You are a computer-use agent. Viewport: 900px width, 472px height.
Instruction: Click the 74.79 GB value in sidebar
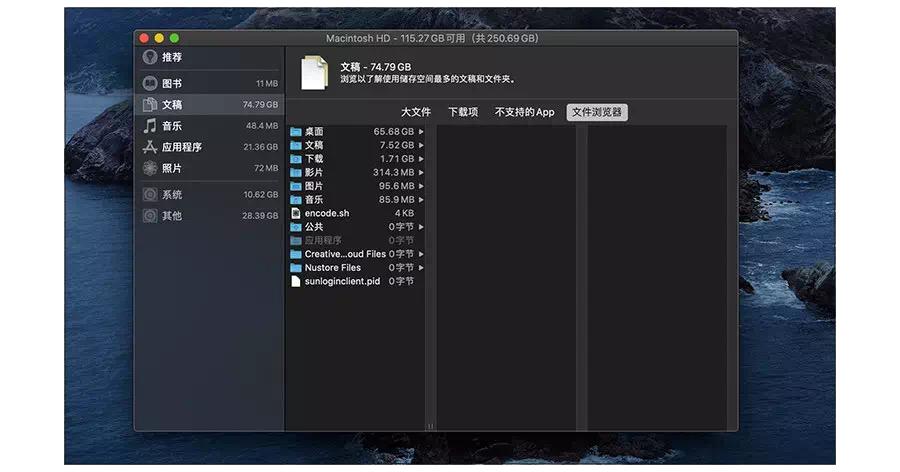click(260, 105)
